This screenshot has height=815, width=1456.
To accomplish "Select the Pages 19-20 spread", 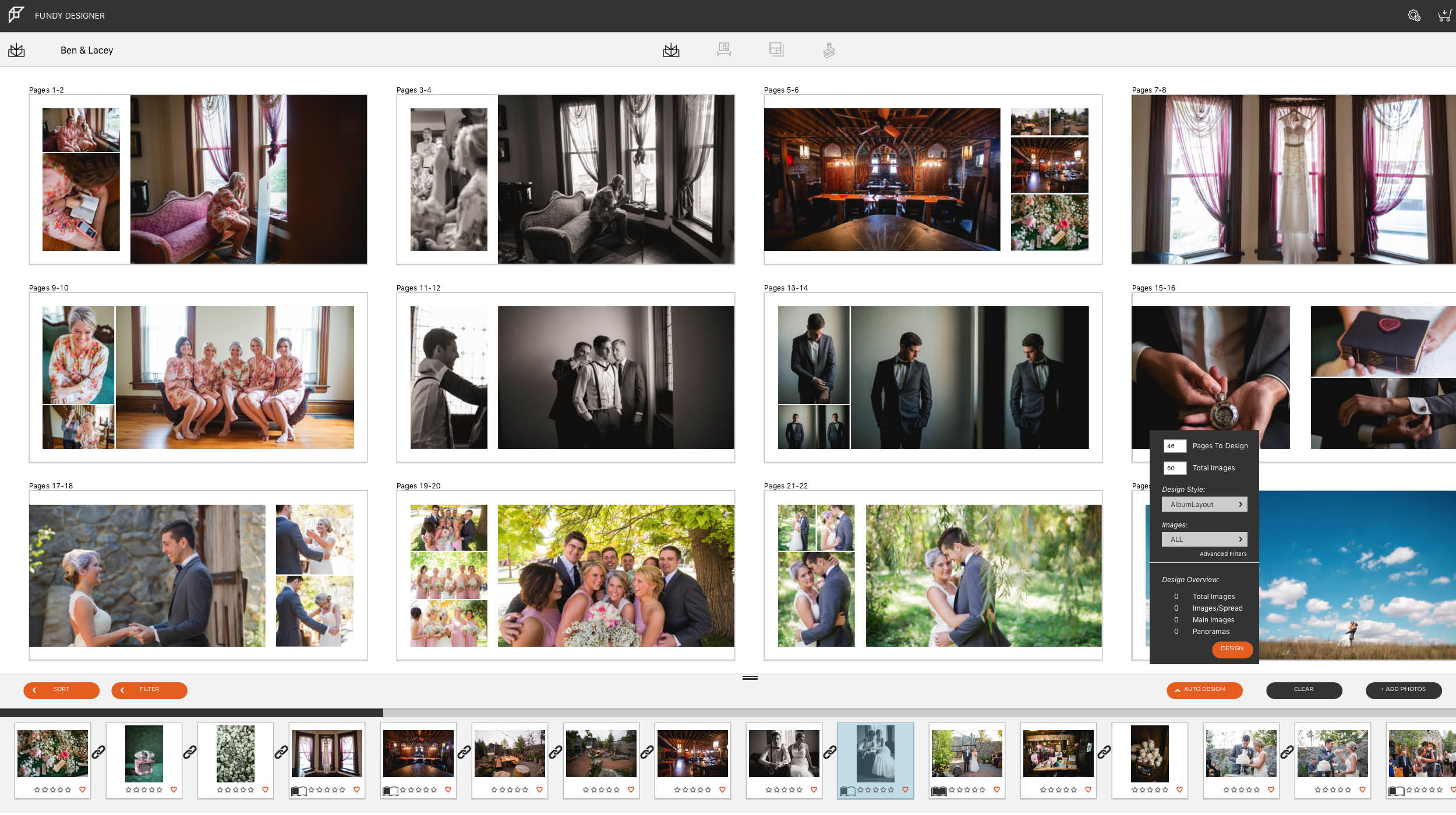I will click(x=566, y=575).
